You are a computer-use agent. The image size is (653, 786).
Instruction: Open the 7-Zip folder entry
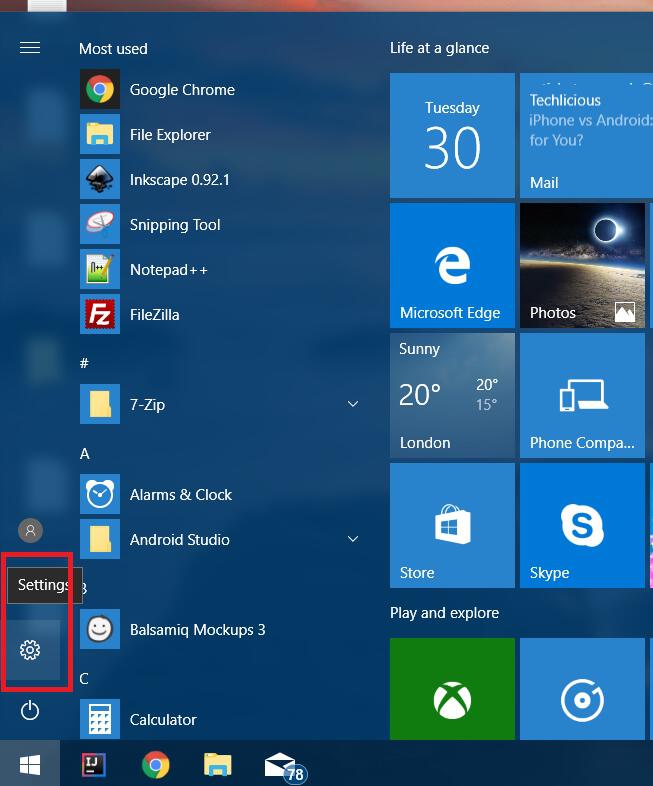tap(221, 404)
